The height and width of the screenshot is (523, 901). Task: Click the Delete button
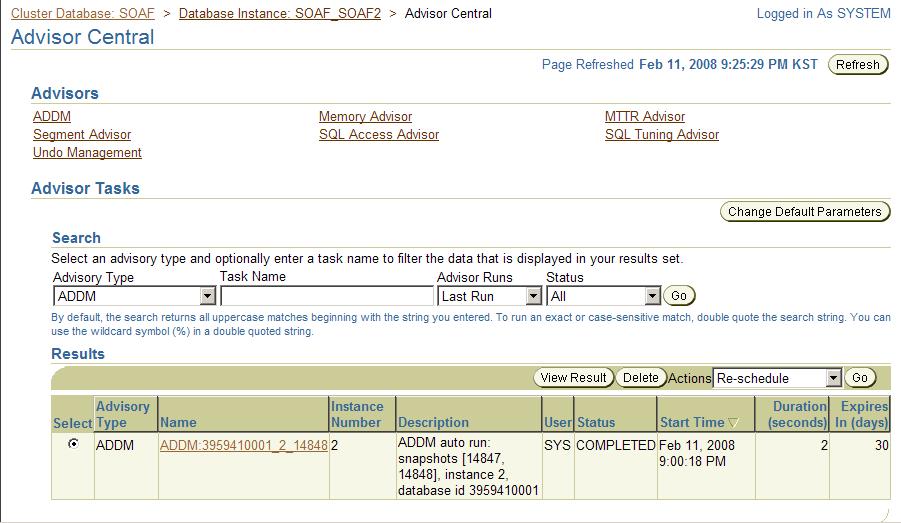(x=641, y=378)
